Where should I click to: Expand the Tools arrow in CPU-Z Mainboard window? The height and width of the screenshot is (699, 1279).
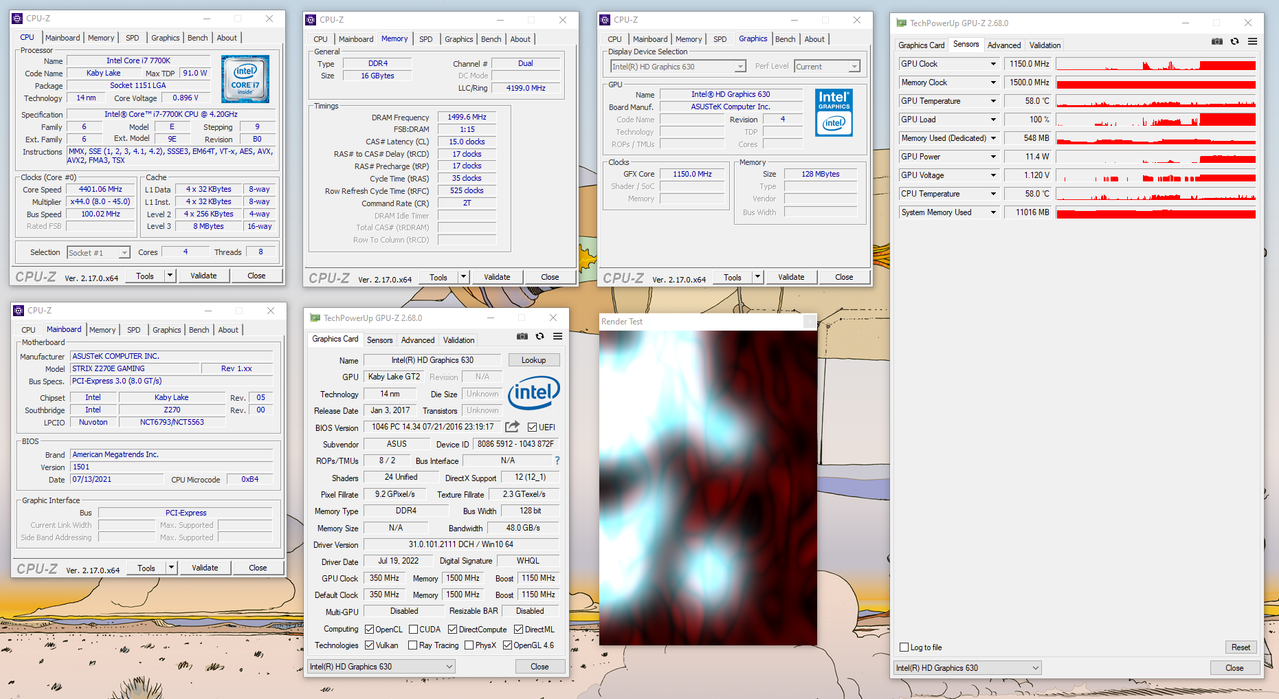tap(171, 567)
